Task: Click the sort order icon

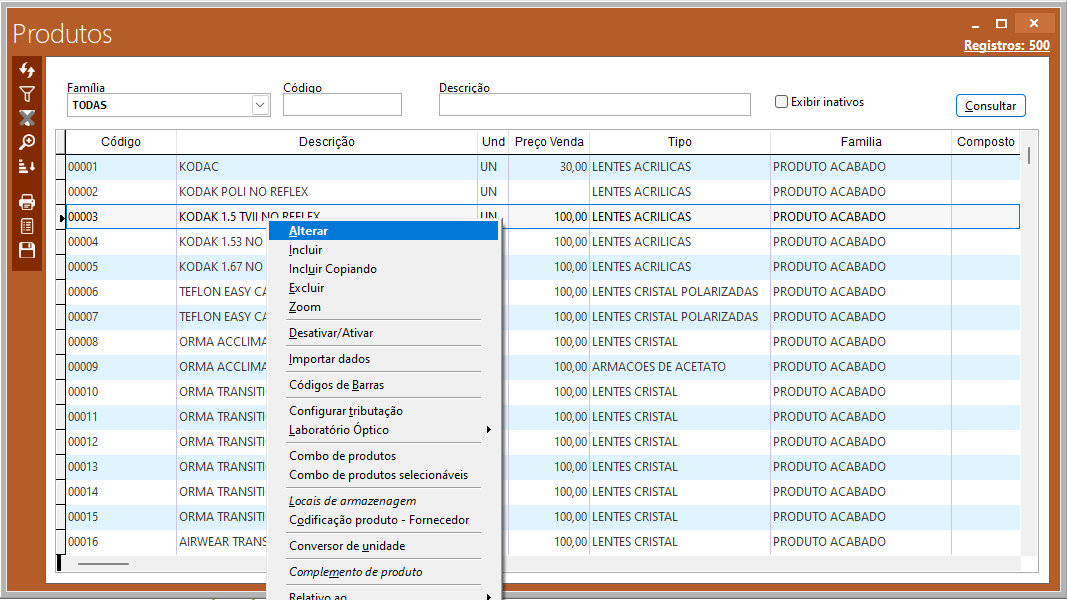Action: [x=27, y=166]
